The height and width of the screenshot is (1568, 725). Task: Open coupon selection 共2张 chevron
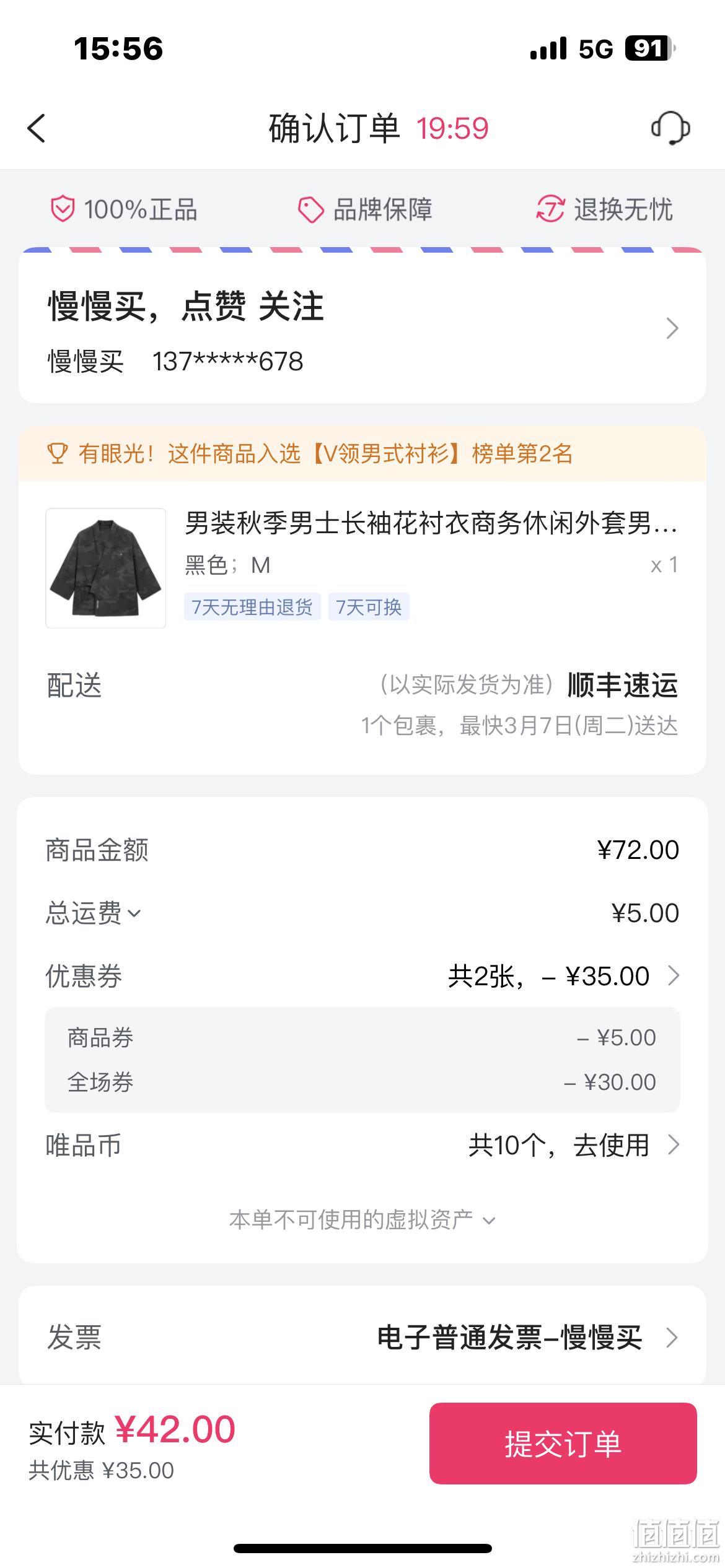pos(674,976)
